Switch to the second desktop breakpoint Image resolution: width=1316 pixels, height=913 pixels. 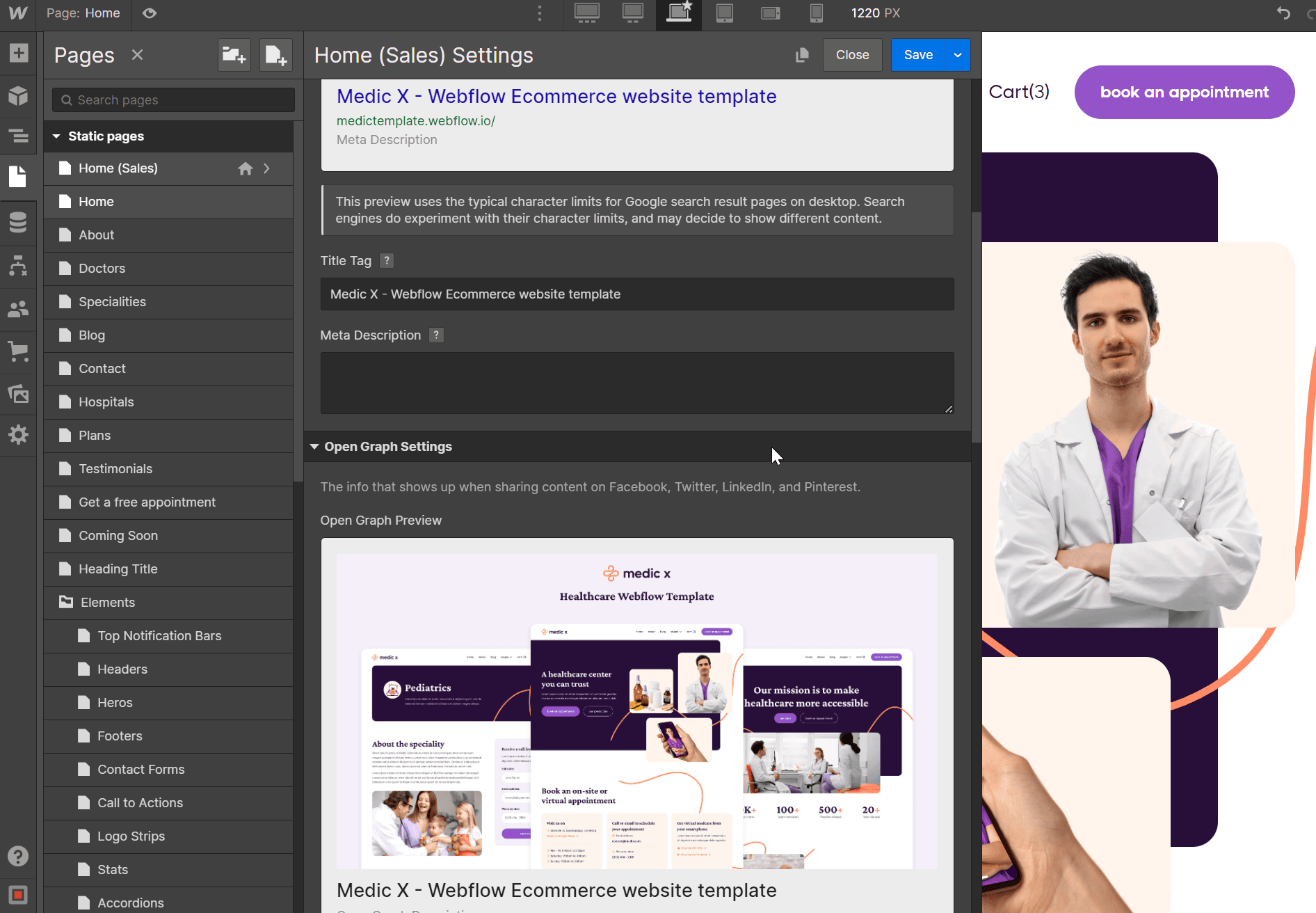click(632, 13)
